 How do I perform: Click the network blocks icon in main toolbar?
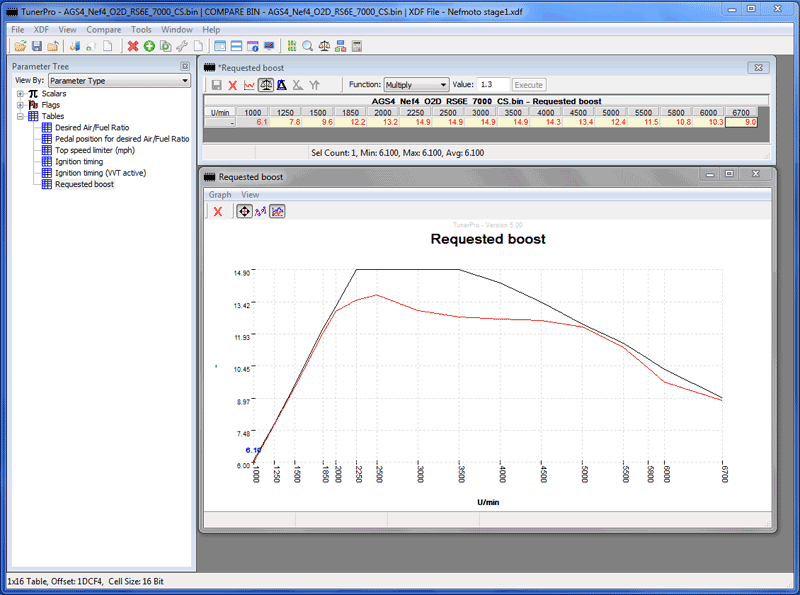tap(340, 46)
